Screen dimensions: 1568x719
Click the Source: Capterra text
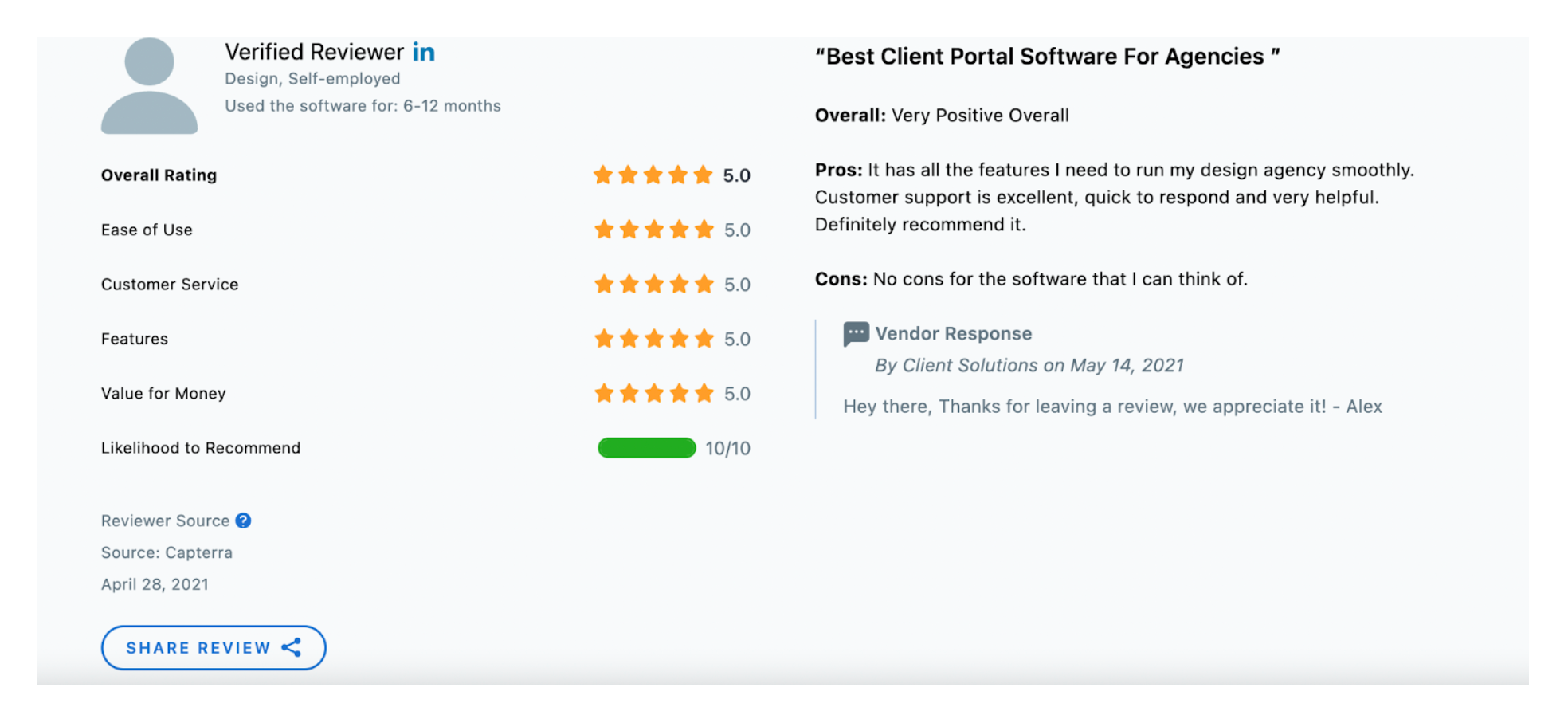167,552
